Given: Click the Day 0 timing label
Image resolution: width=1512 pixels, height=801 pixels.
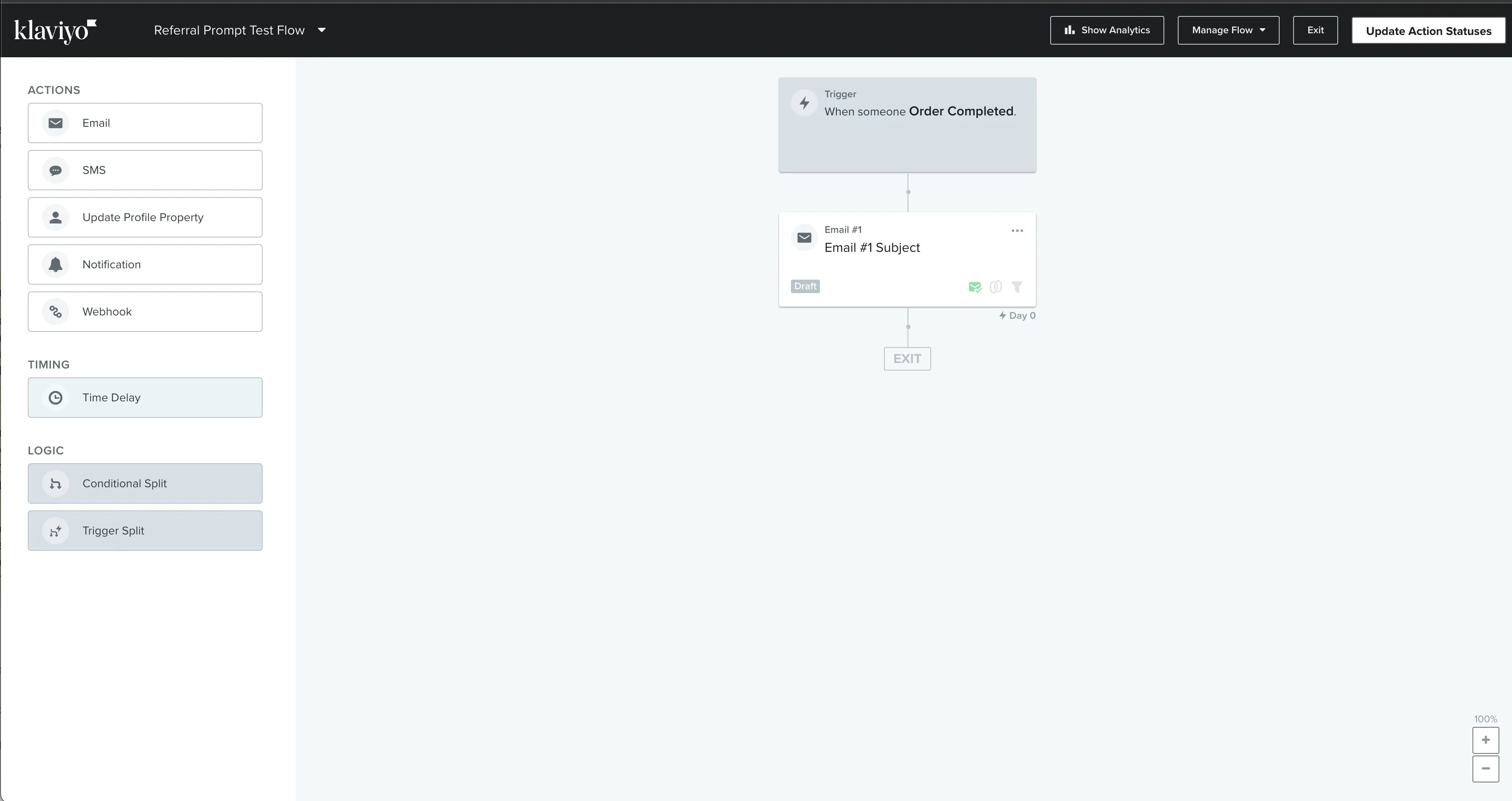Looking at the screenshot, I should (x=1017, y=316).
